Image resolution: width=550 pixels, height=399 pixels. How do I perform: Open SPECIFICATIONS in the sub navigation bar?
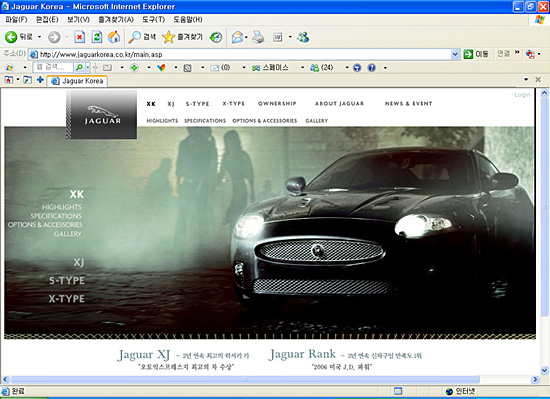click(x=205, y=121)
